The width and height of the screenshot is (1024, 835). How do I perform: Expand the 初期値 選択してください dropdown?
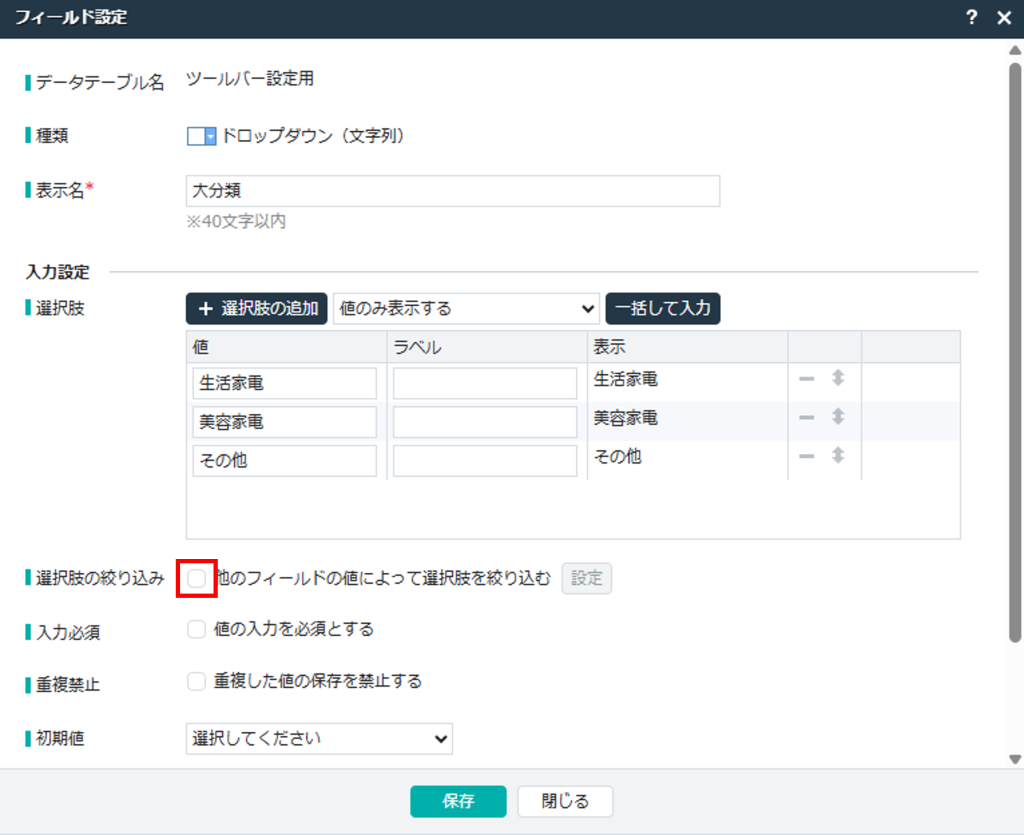coord(319,739)
